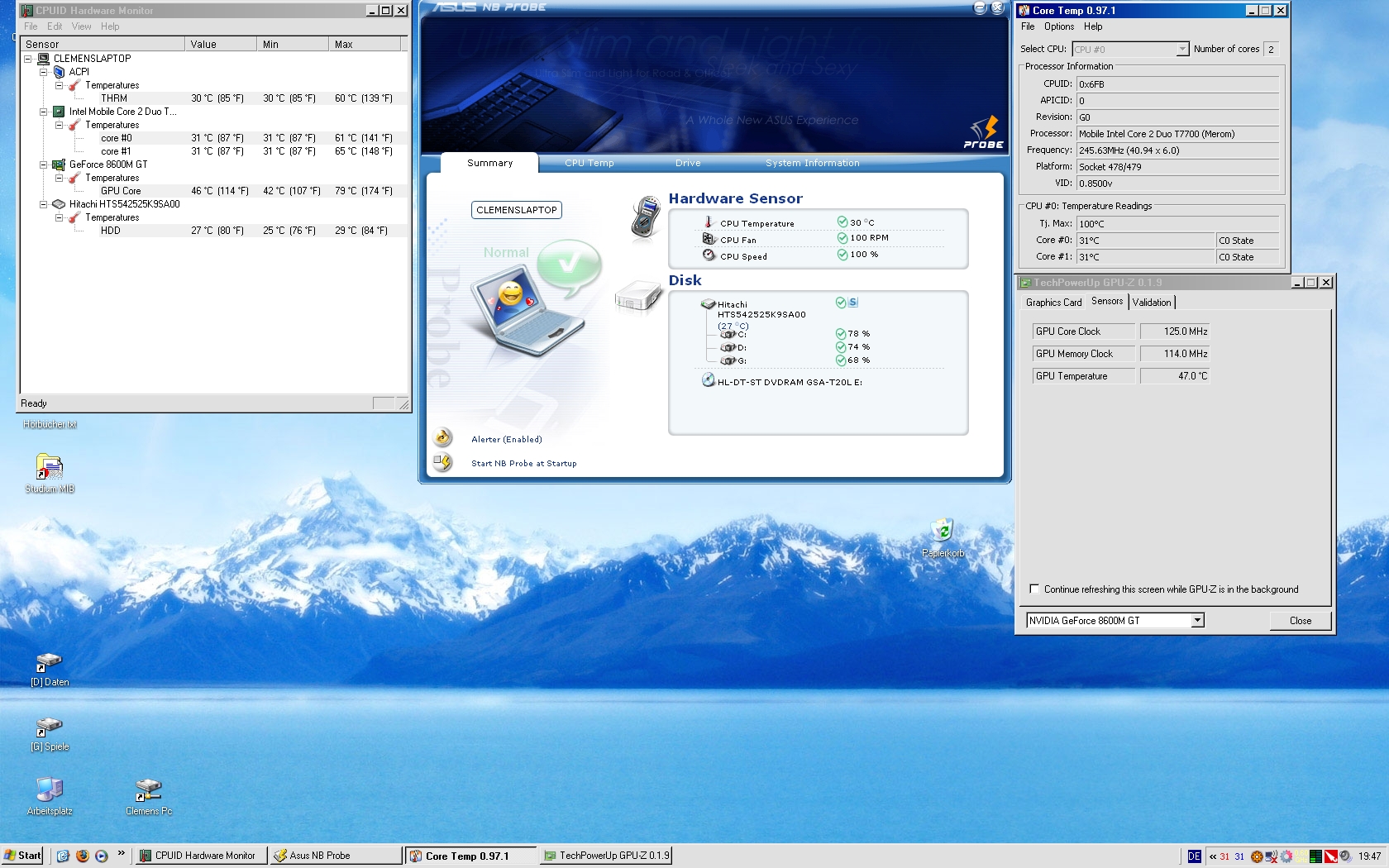Screen dimensions: 1389x868
Task: Switch to Asus NB Probe taskbar button
Action: (336, 856)
